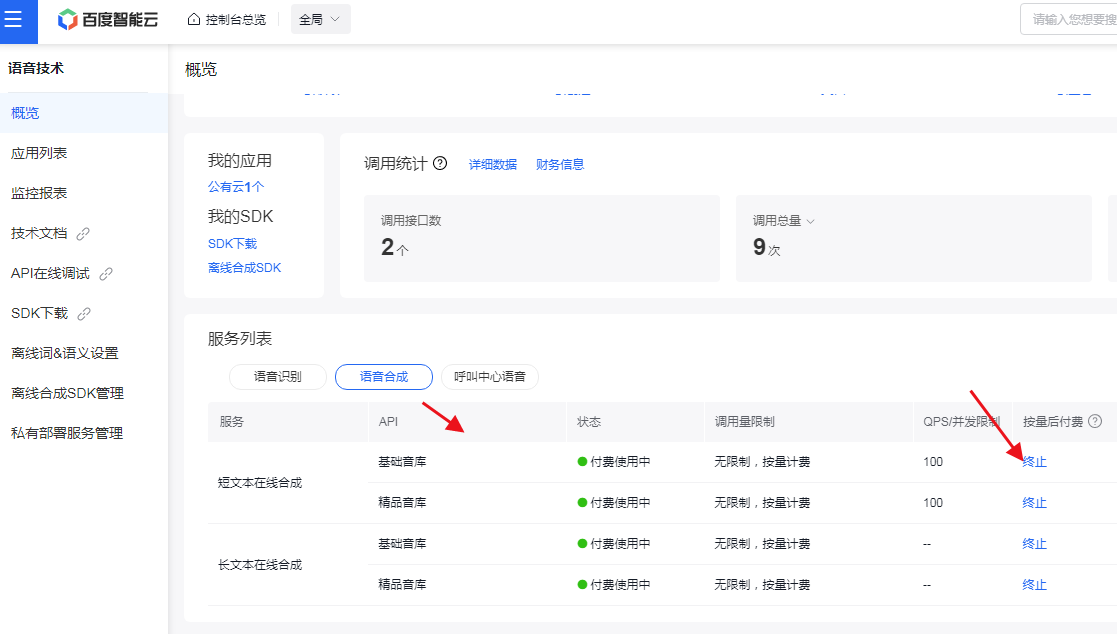Open SDK下载 in the sidebar
The width and height of the screenshot is (1117, 634).
click(39, 313)
